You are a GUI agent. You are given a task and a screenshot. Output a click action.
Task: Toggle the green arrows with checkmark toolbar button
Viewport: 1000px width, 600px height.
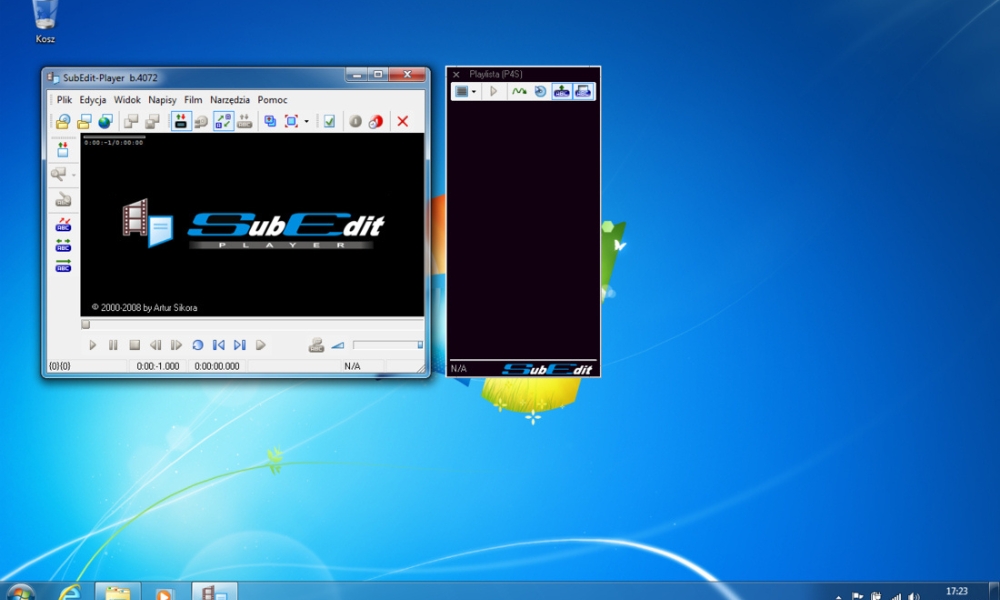223,121
